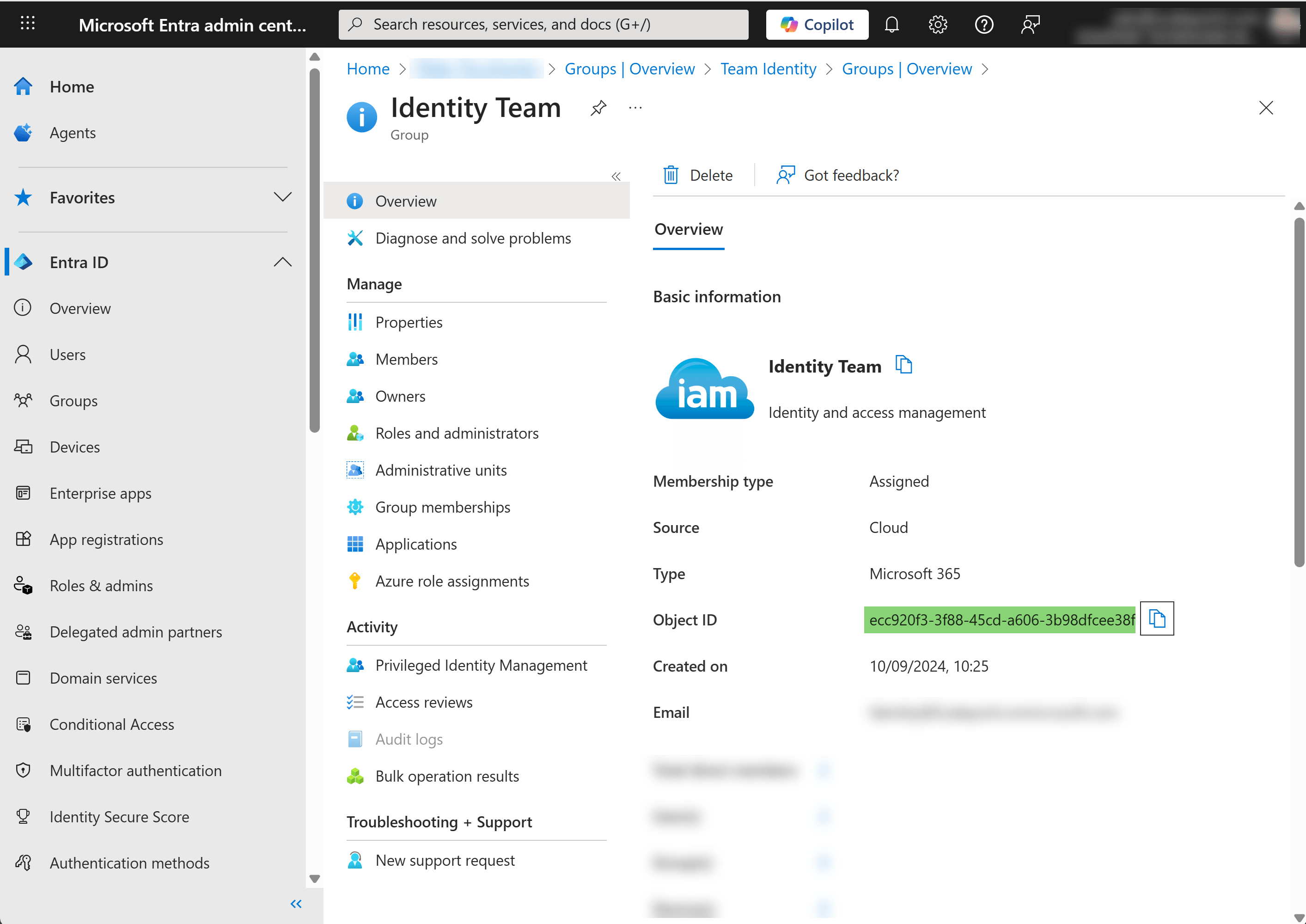Select the Overview tab in content pane

pos(688,229)
